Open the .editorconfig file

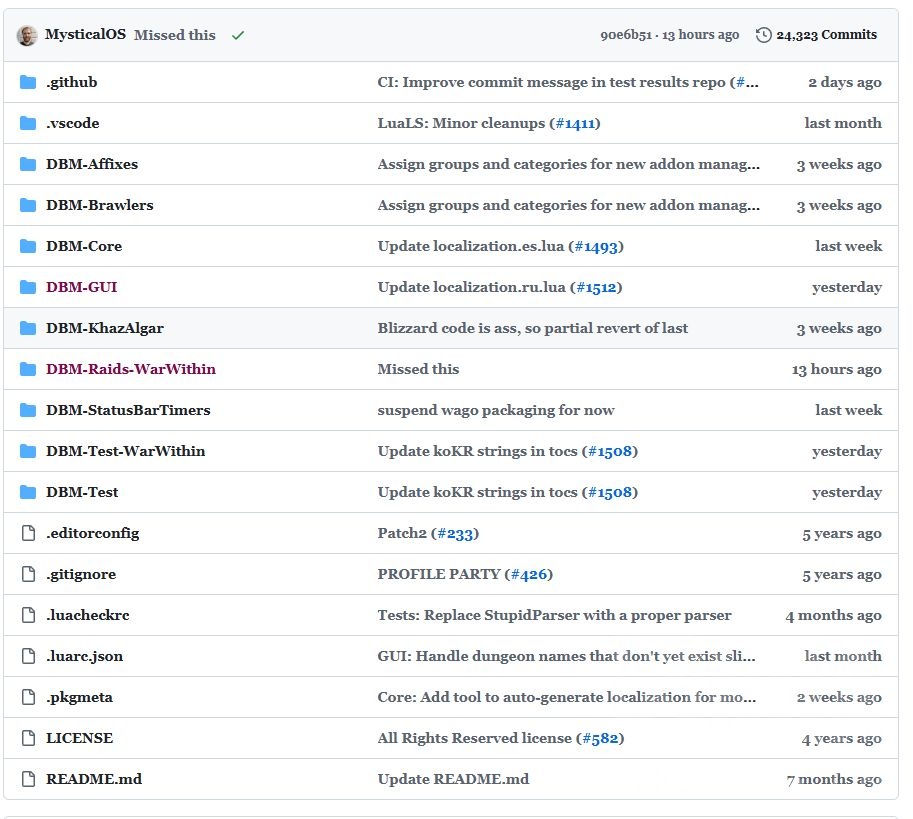point(92,534)
